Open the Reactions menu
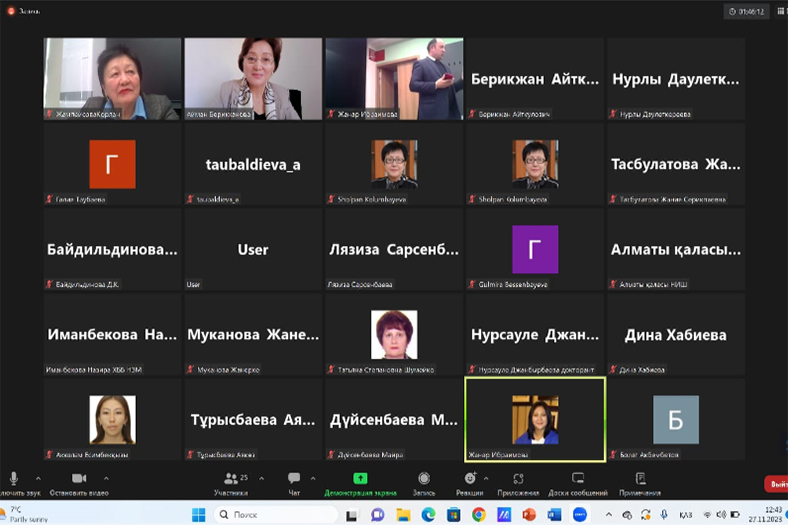 point(470,479)
